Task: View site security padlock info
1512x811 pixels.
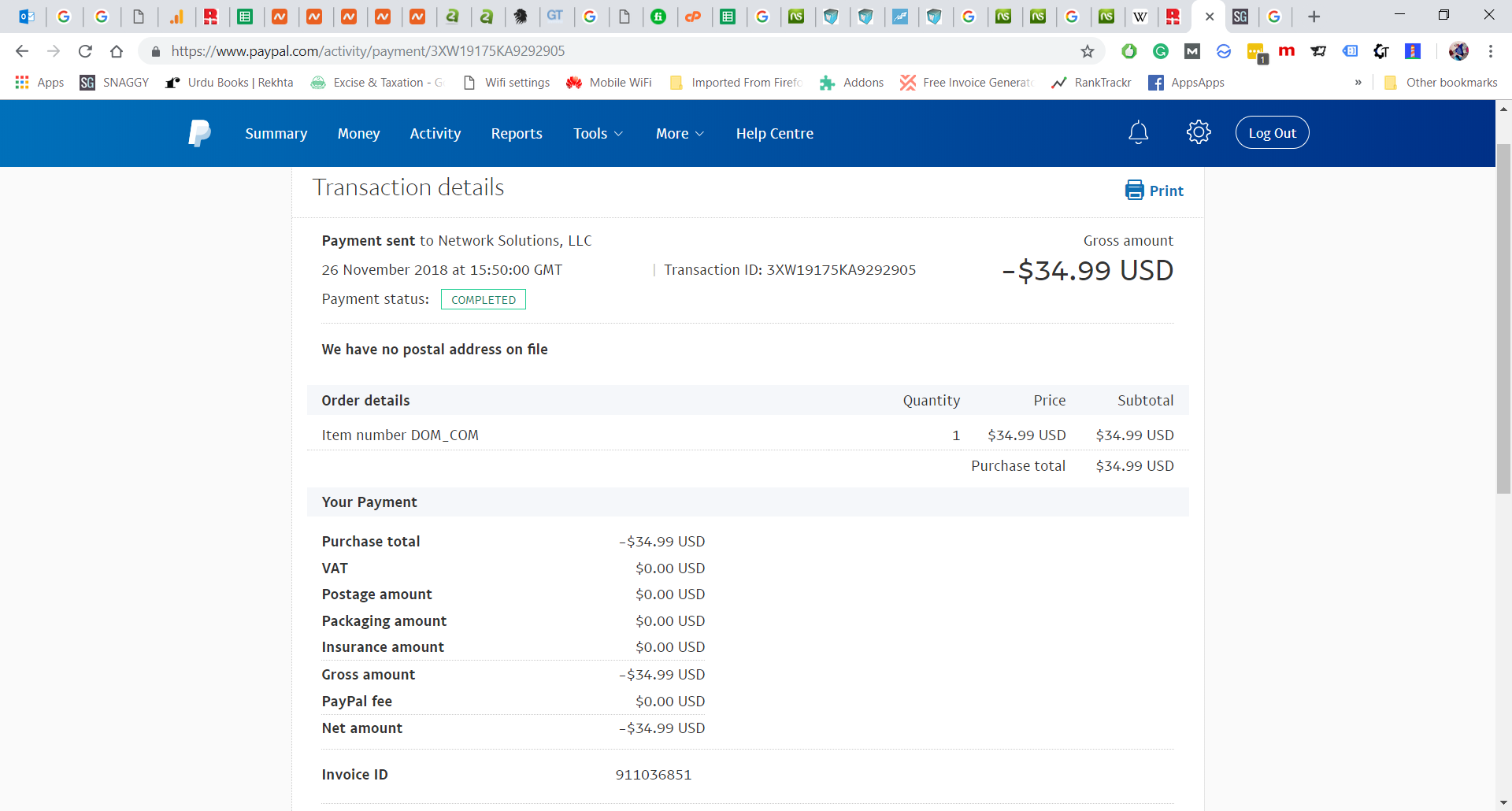Action: (x=156, y=51)
